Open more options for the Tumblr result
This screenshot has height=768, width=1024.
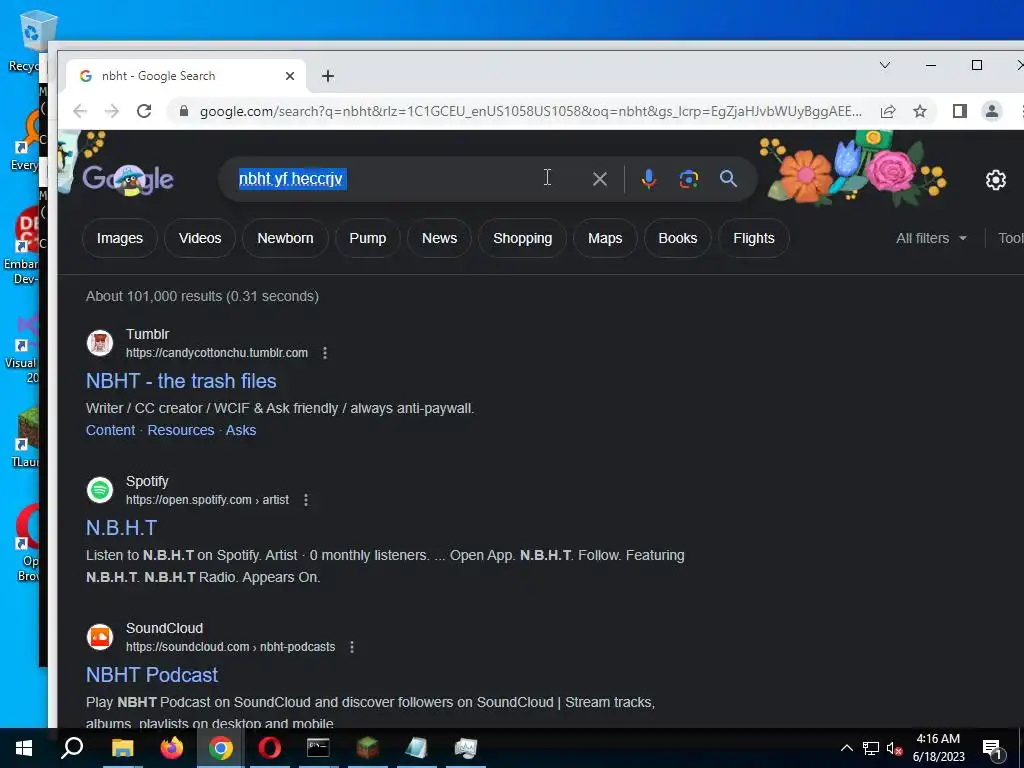pos(325,353)
